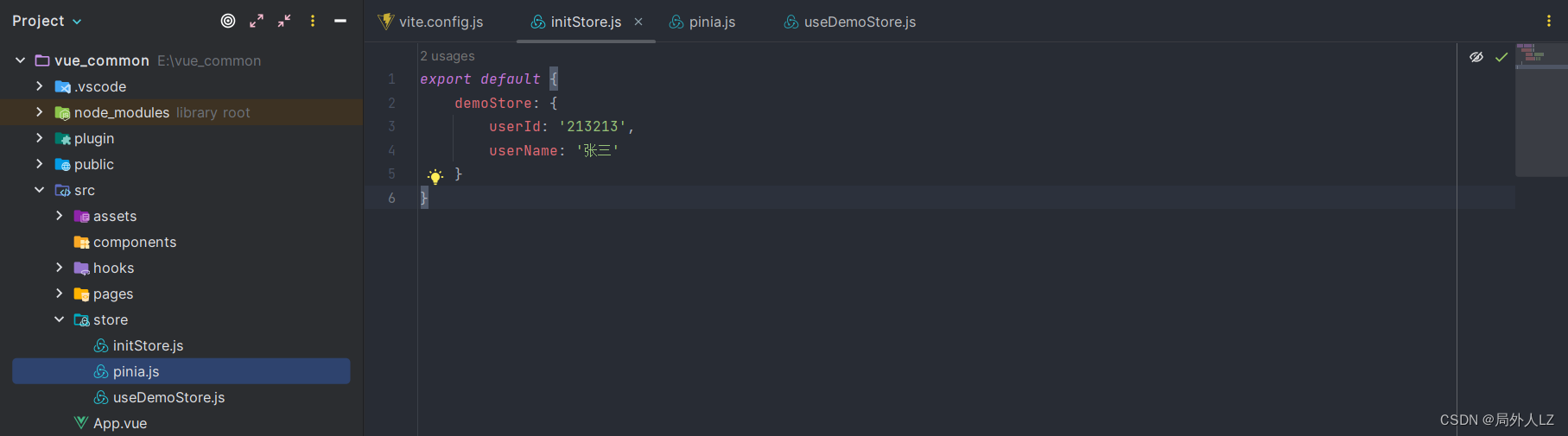Toggle the reader mode eye icon
The height and width of the screenshot is (436, 1568).
(x=1476, y=57)
